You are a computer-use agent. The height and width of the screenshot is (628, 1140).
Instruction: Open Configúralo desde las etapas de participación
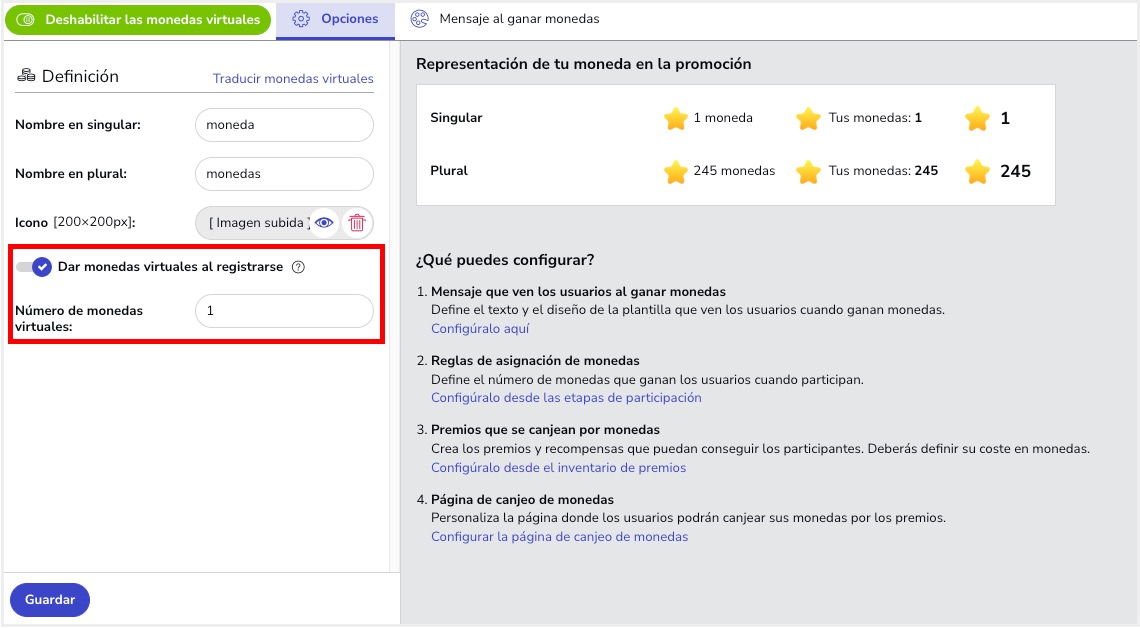coord(566,397)
